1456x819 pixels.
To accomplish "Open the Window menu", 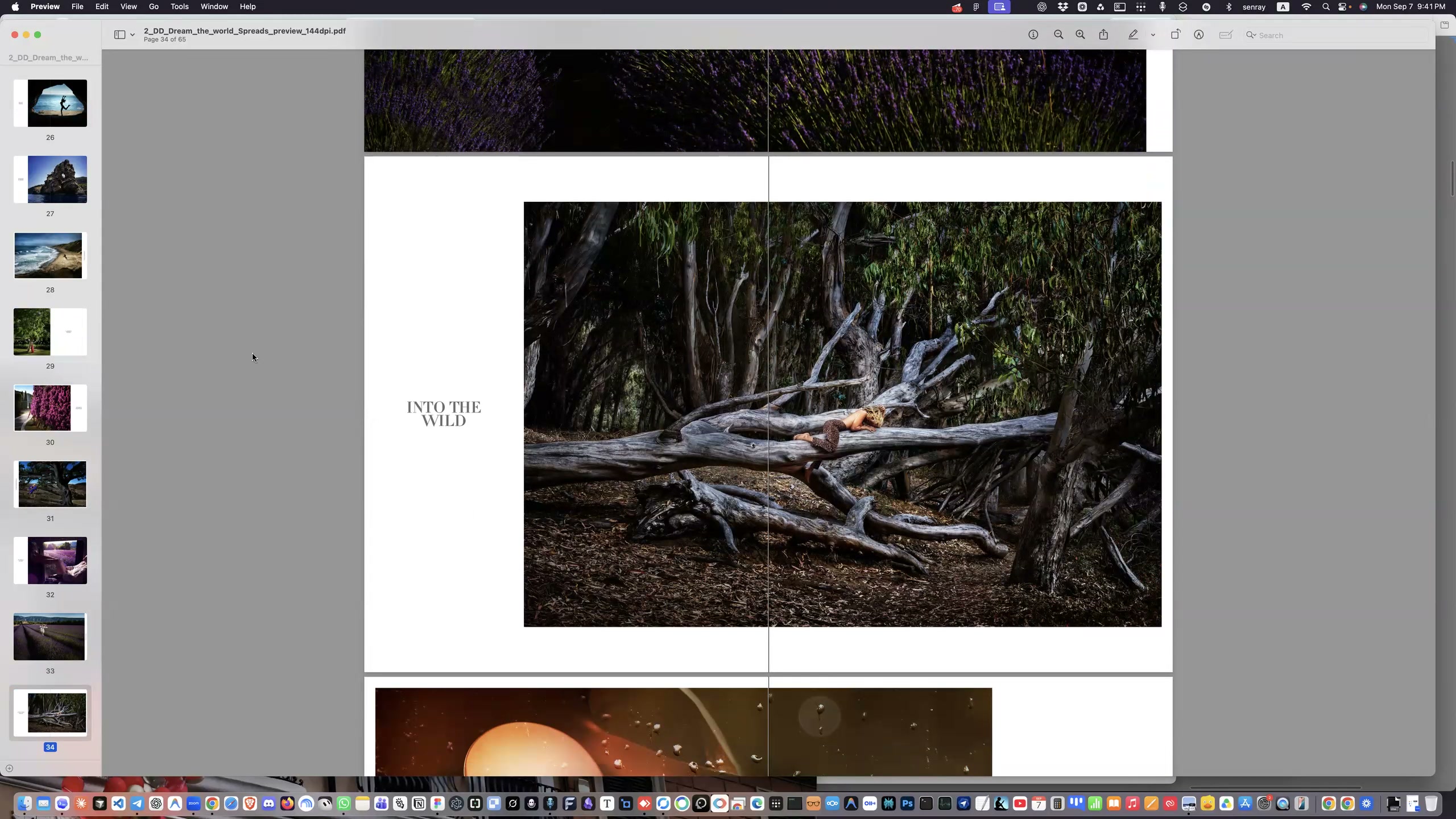I will 214,7.
